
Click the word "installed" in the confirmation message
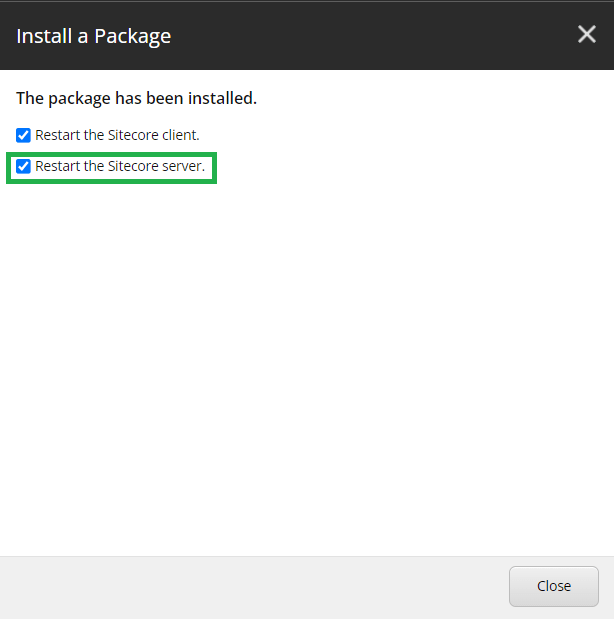click(223, 99)
